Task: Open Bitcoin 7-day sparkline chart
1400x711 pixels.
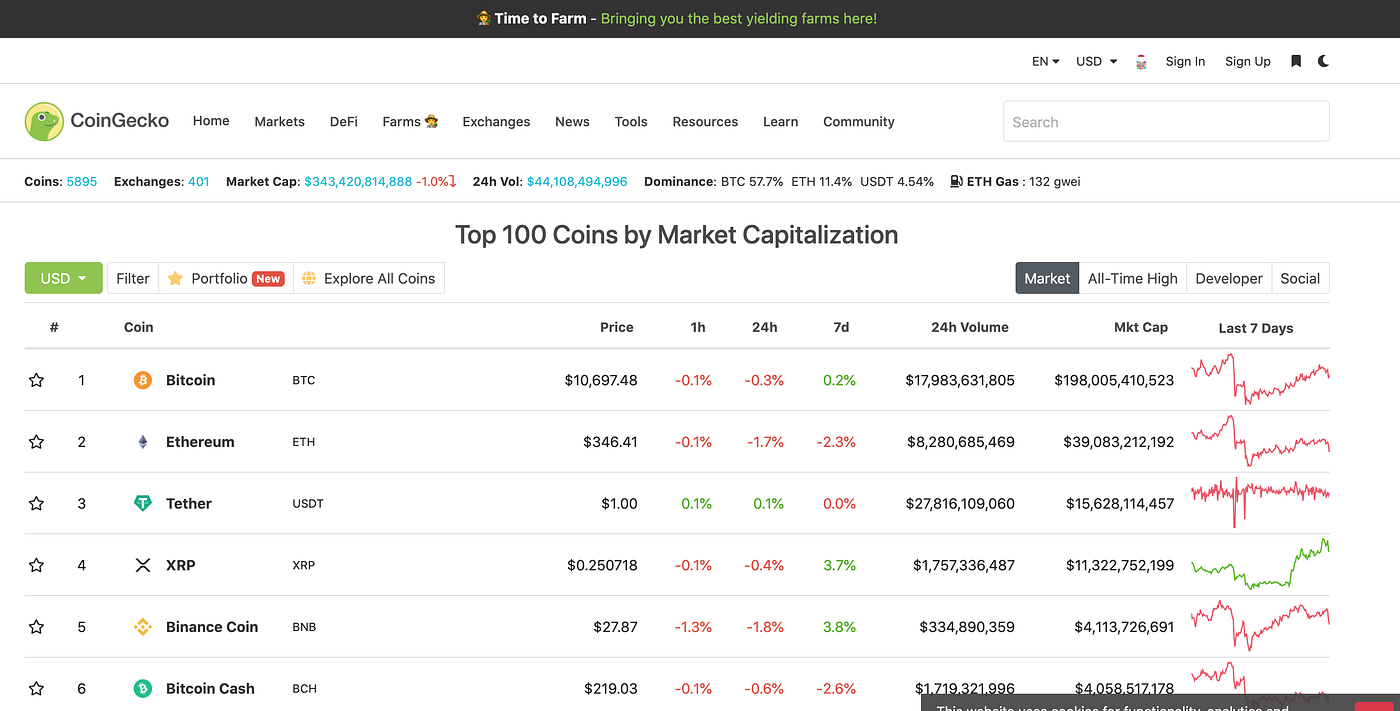Action: click(1260, 379)
